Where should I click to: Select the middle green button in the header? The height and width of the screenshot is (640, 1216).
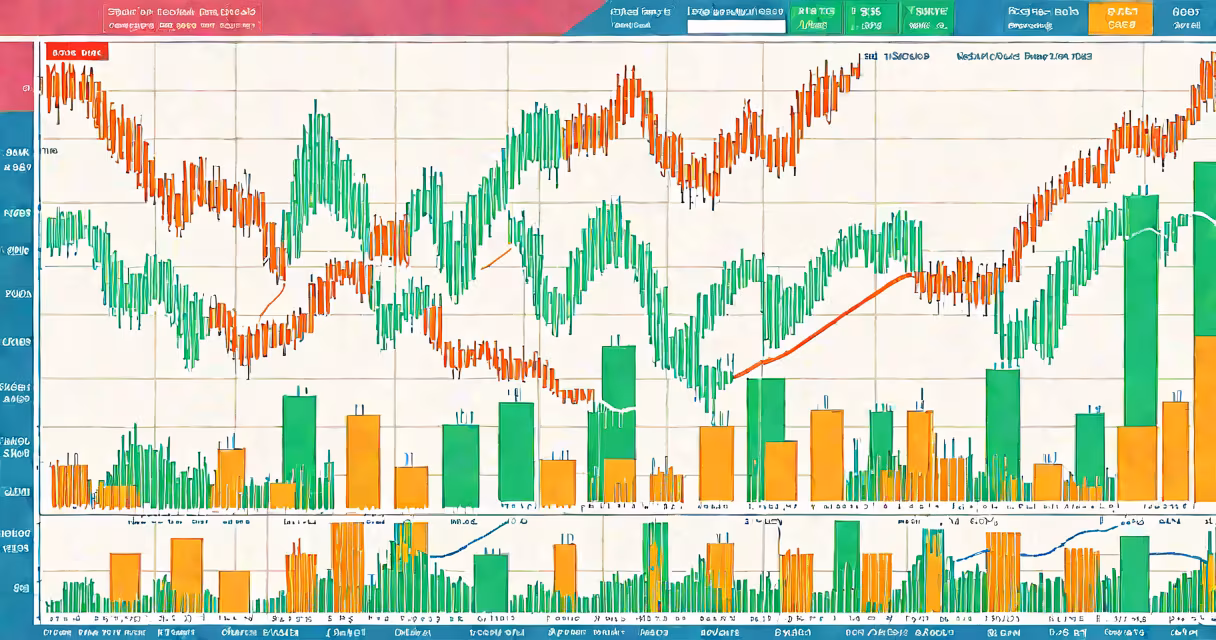[870, 18]
